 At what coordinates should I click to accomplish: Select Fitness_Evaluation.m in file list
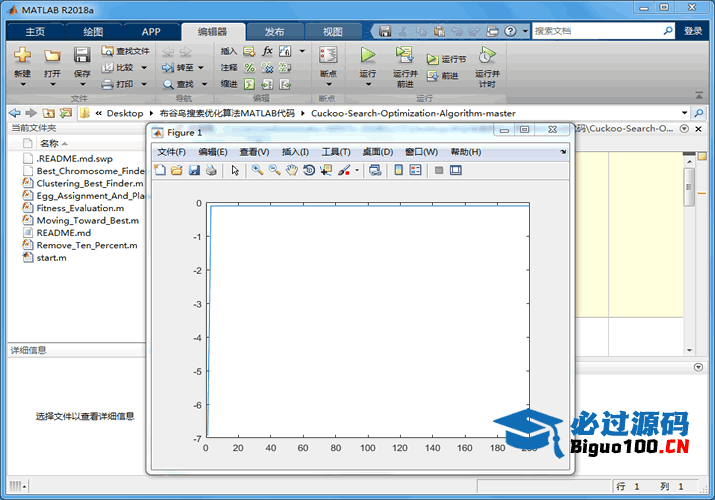[80, 208]
